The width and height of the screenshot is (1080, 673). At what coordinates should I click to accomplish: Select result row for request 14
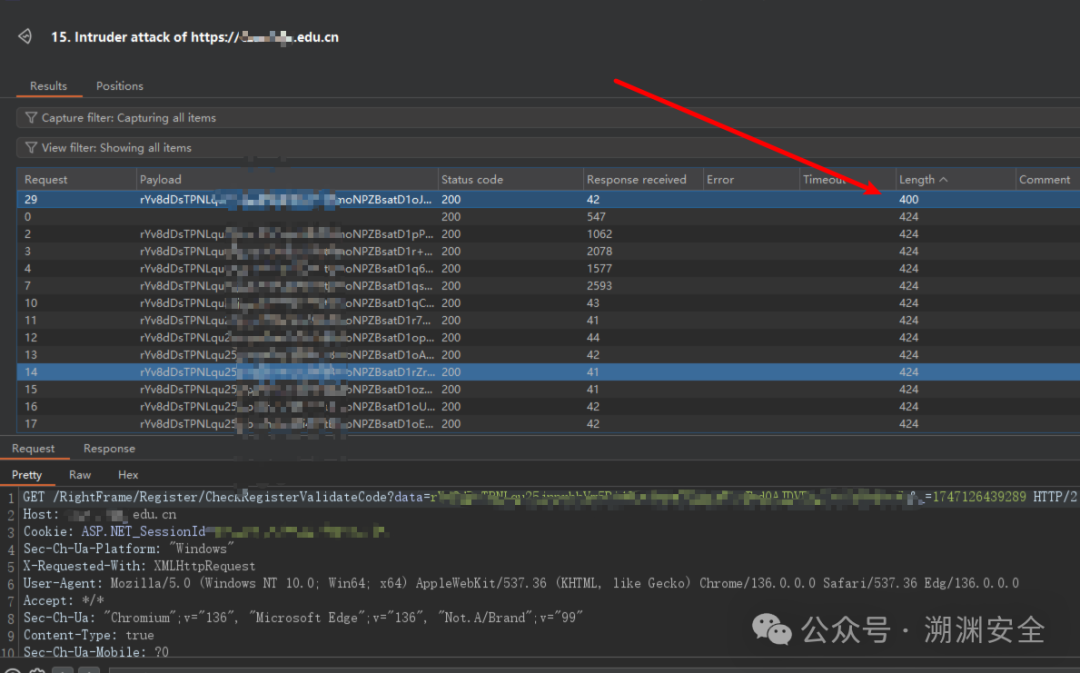pyautogui.click(x=548, y=372)
